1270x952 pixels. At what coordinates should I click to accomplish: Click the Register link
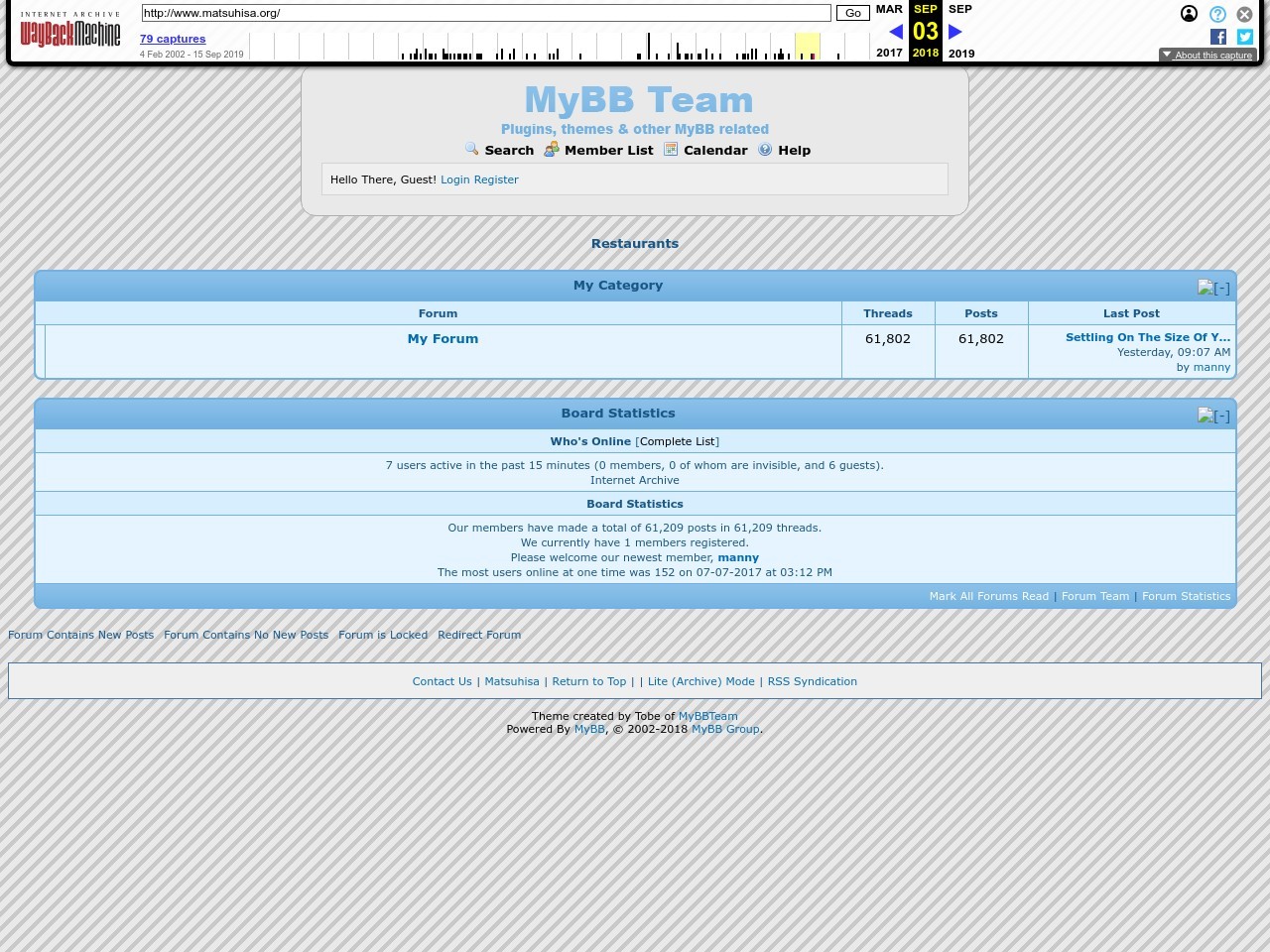click(496, 179)
